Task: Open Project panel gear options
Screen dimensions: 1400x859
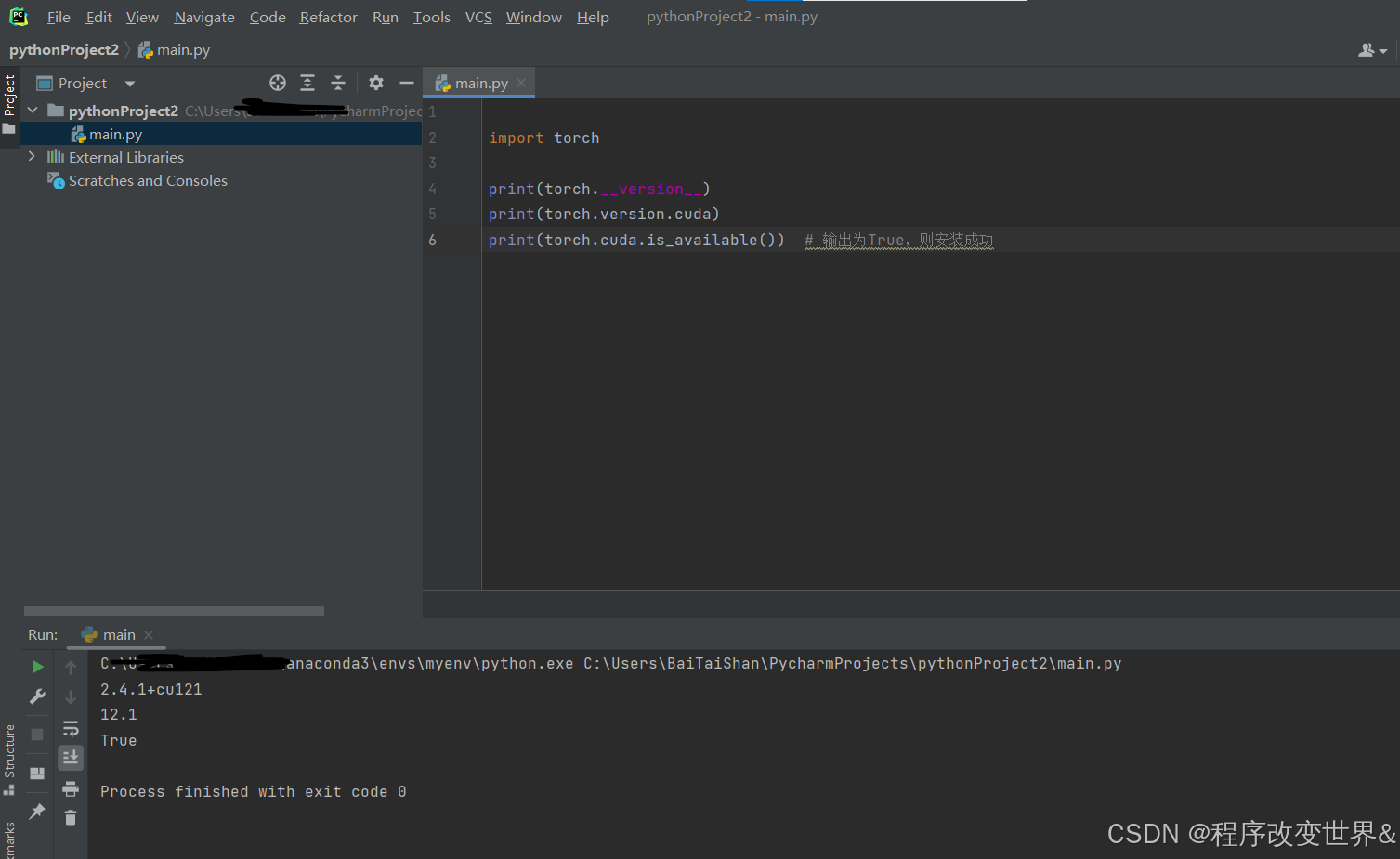Action: pos(376,83)
